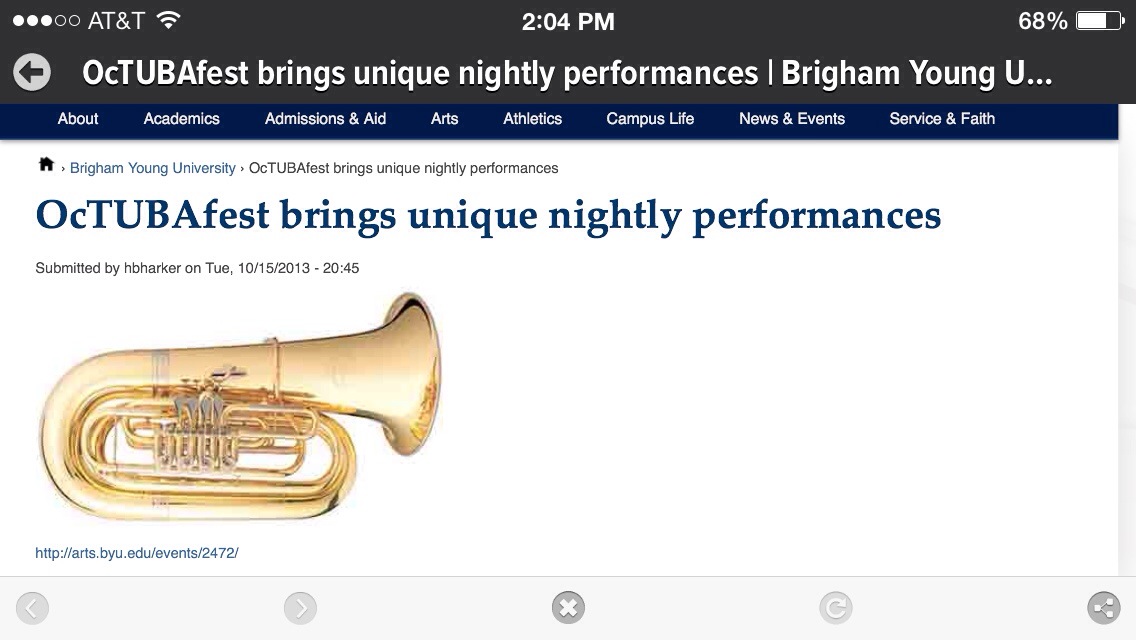
Task: Reload the page with refresh icon
Action: (x=835, y=607)
